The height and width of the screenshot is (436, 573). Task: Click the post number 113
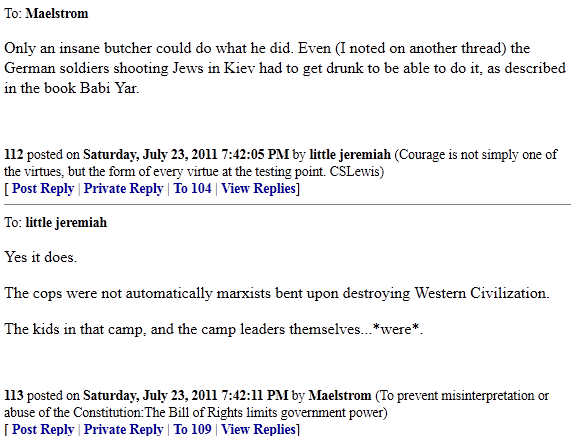pyautogui.click(x=14, y=395)
